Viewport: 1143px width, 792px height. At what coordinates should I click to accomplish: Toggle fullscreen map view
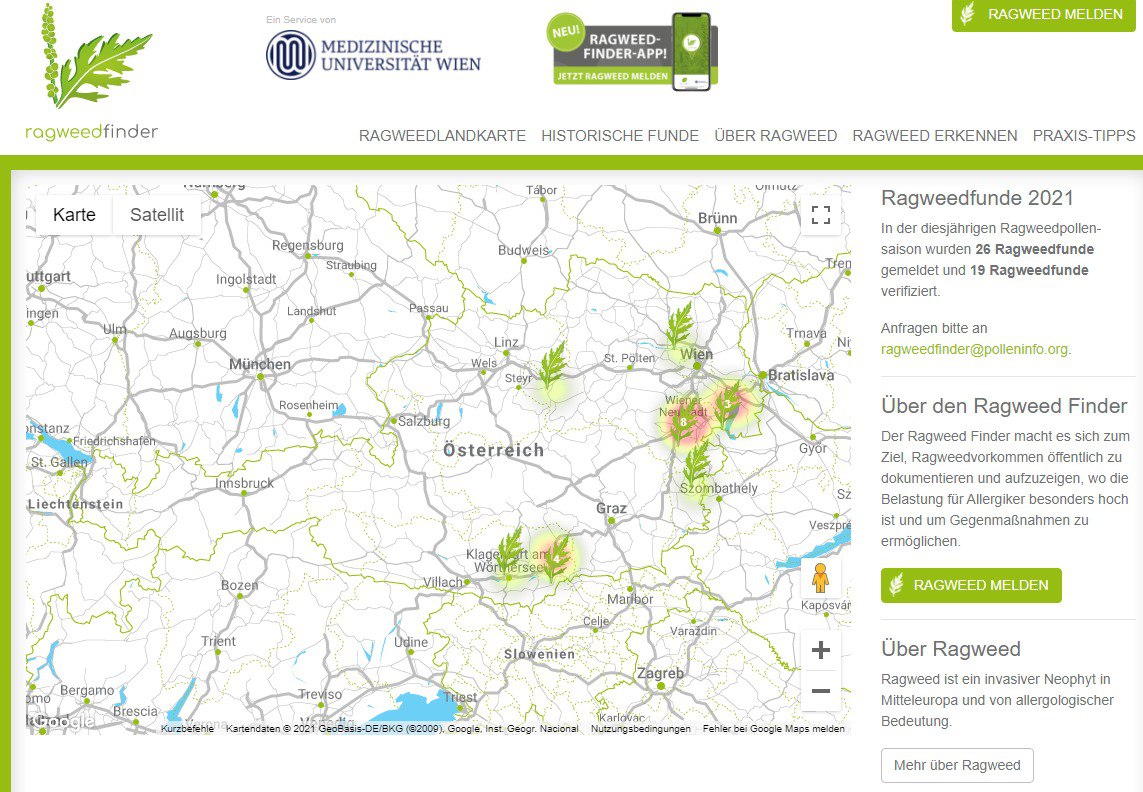821,214
